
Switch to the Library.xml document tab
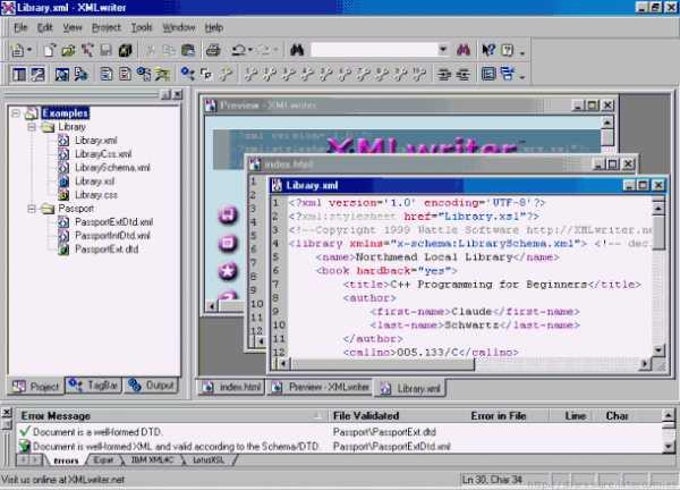coord(411,388)
